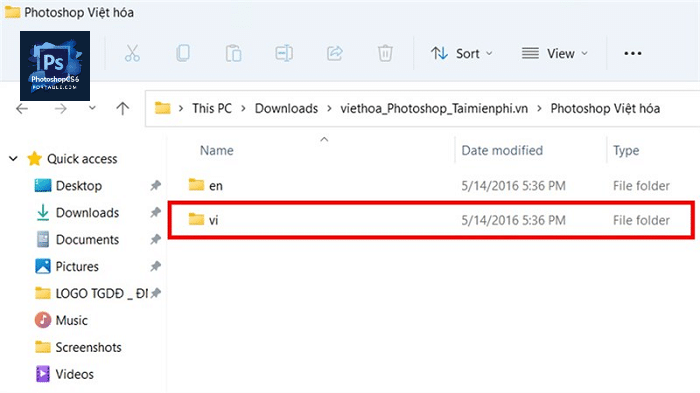The height and width of the screenshot is (393, 700).
Task: Click pin icon next to Desktop
Action: [x=155, y=185]
